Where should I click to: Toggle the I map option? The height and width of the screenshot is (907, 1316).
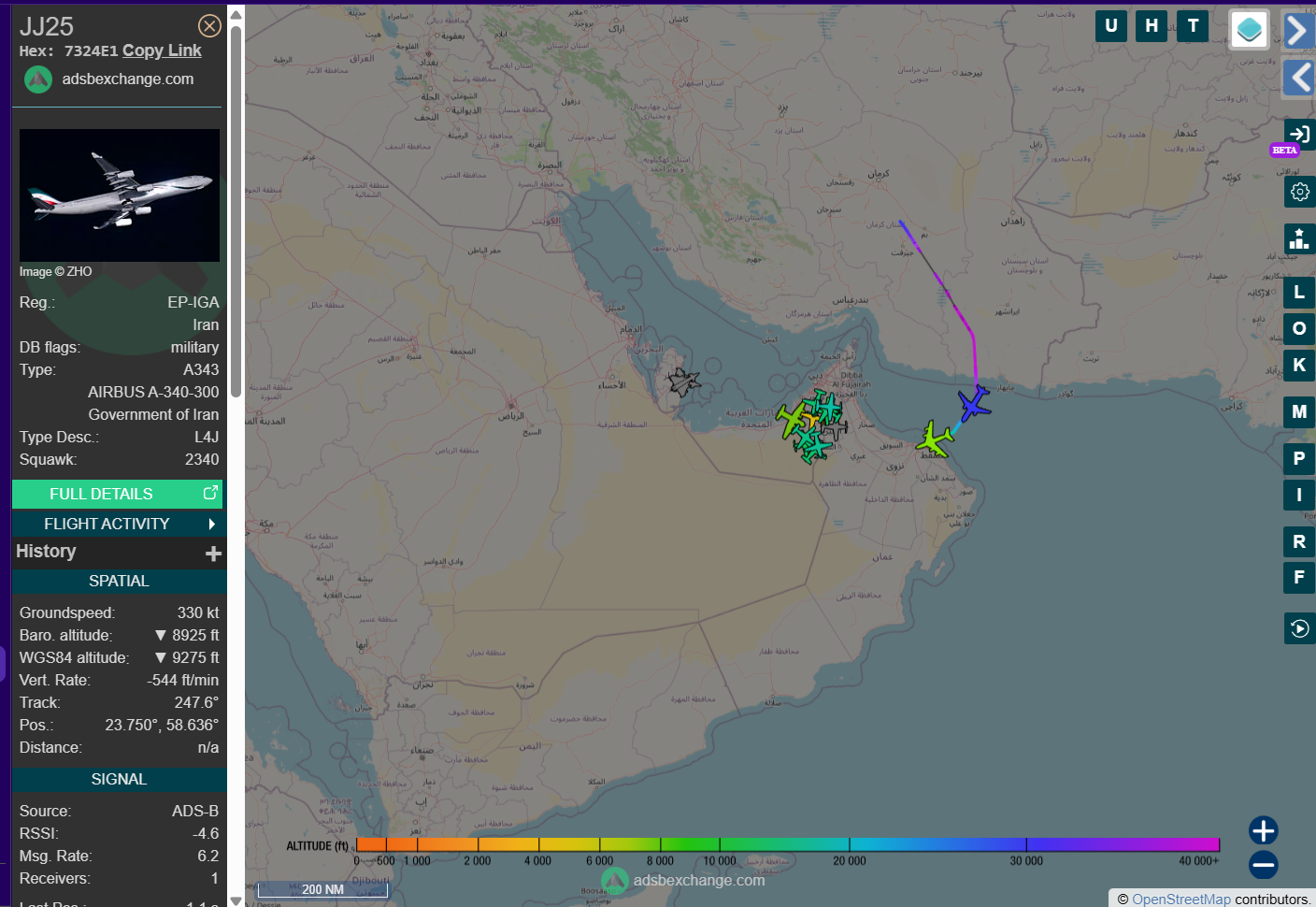click(x=1299, y=495)
